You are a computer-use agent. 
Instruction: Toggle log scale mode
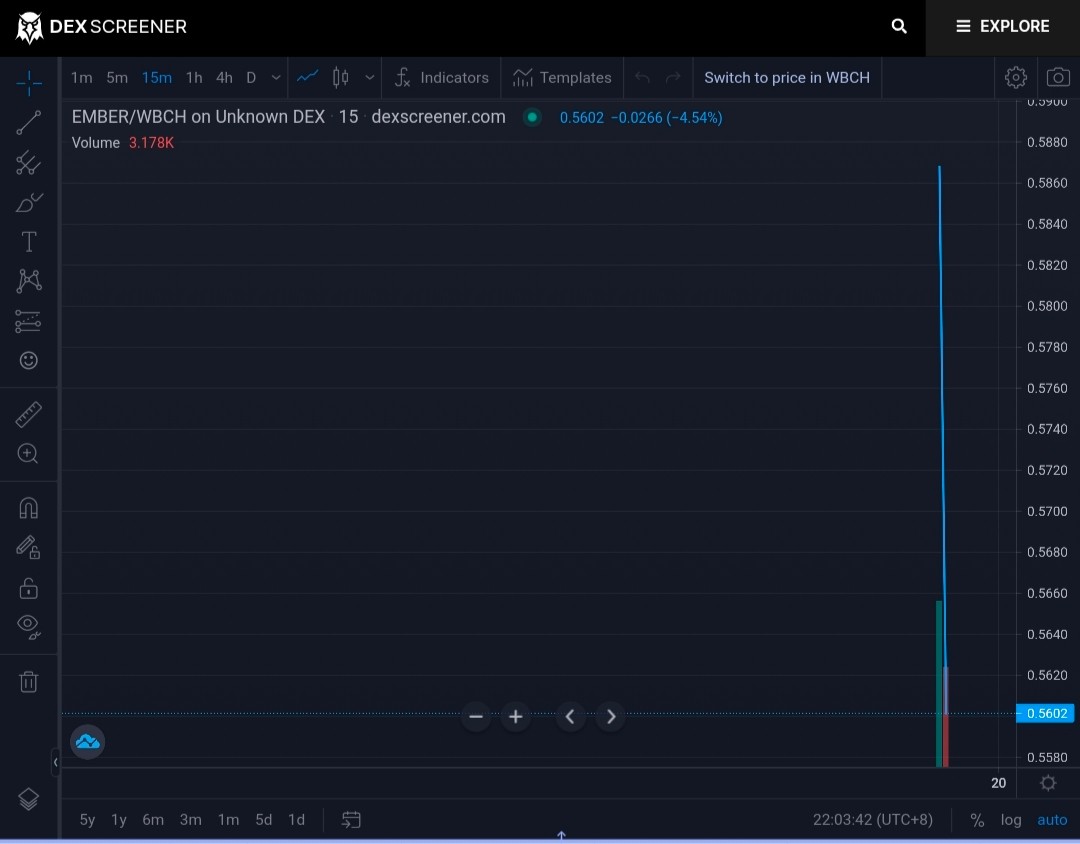coord(1011,820)
